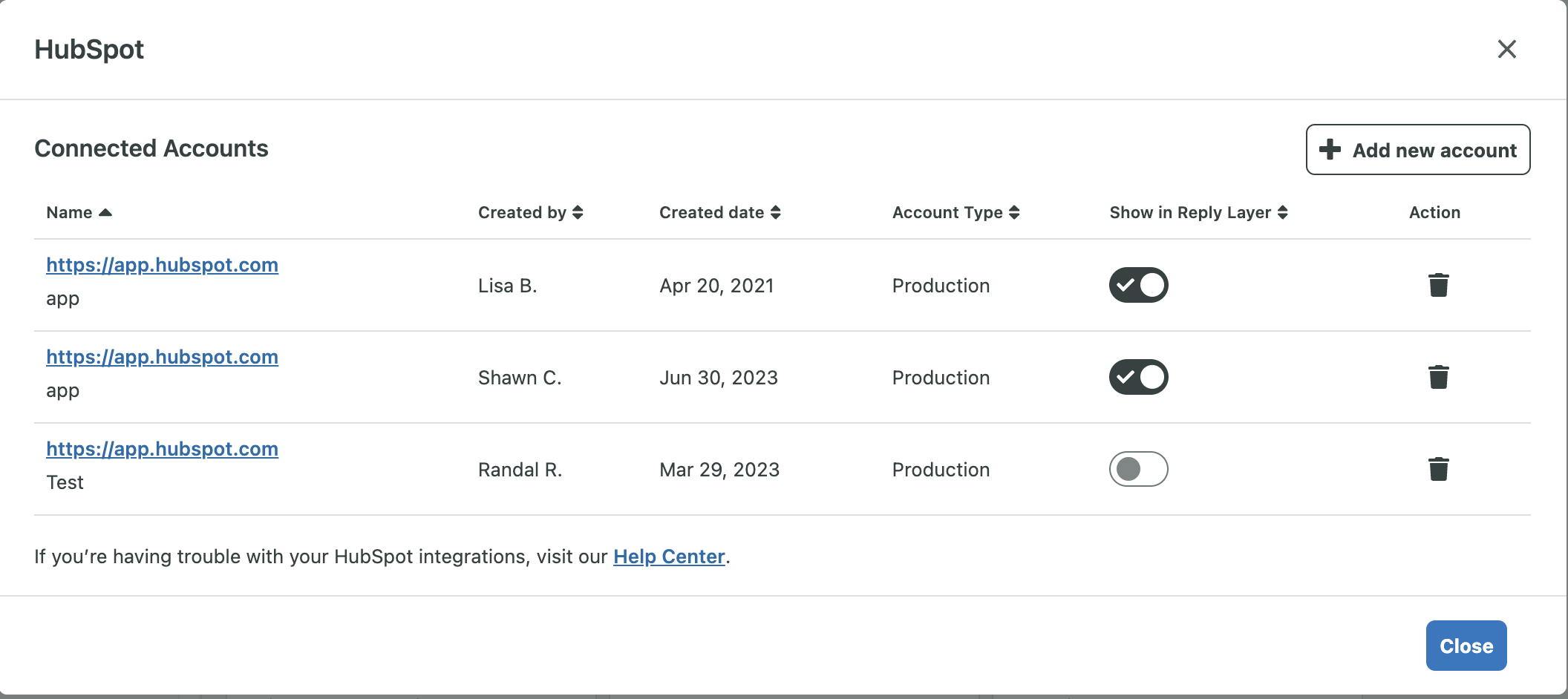Click the 'Shawn C.' creator cell

click(519, 378)
